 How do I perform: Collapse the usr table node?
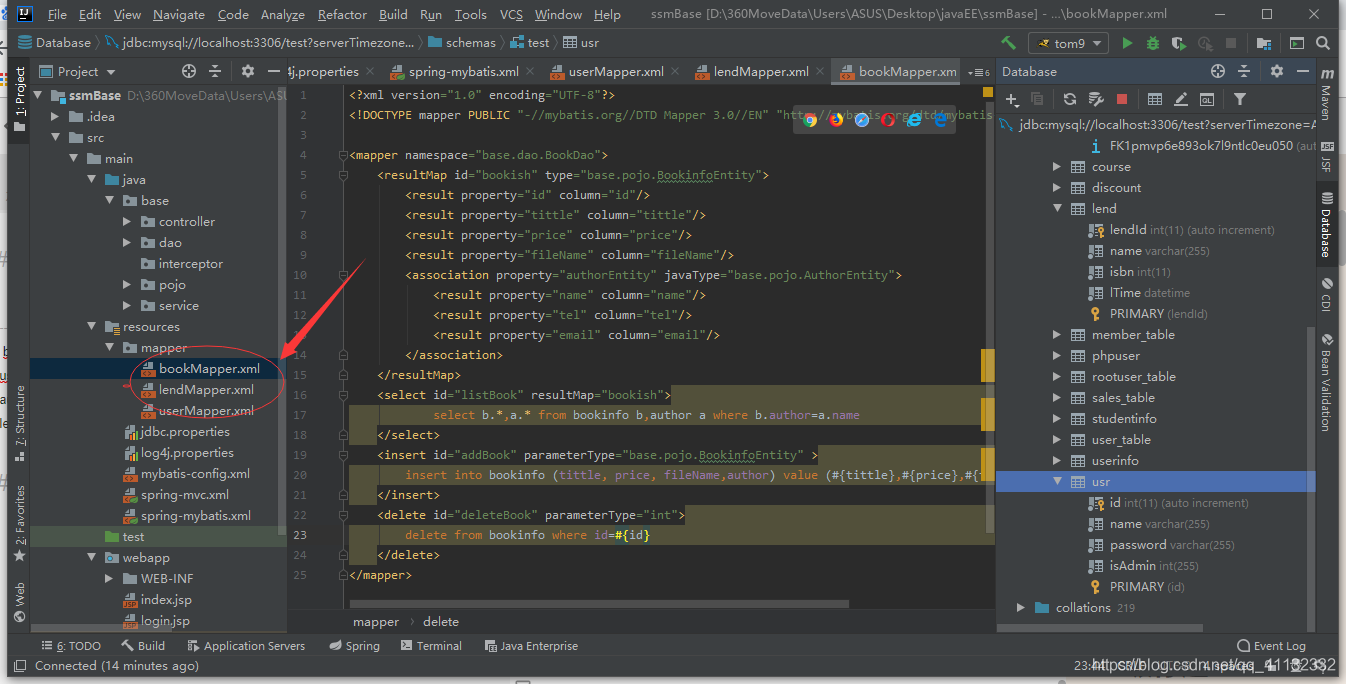click(x=1057, y=482)
